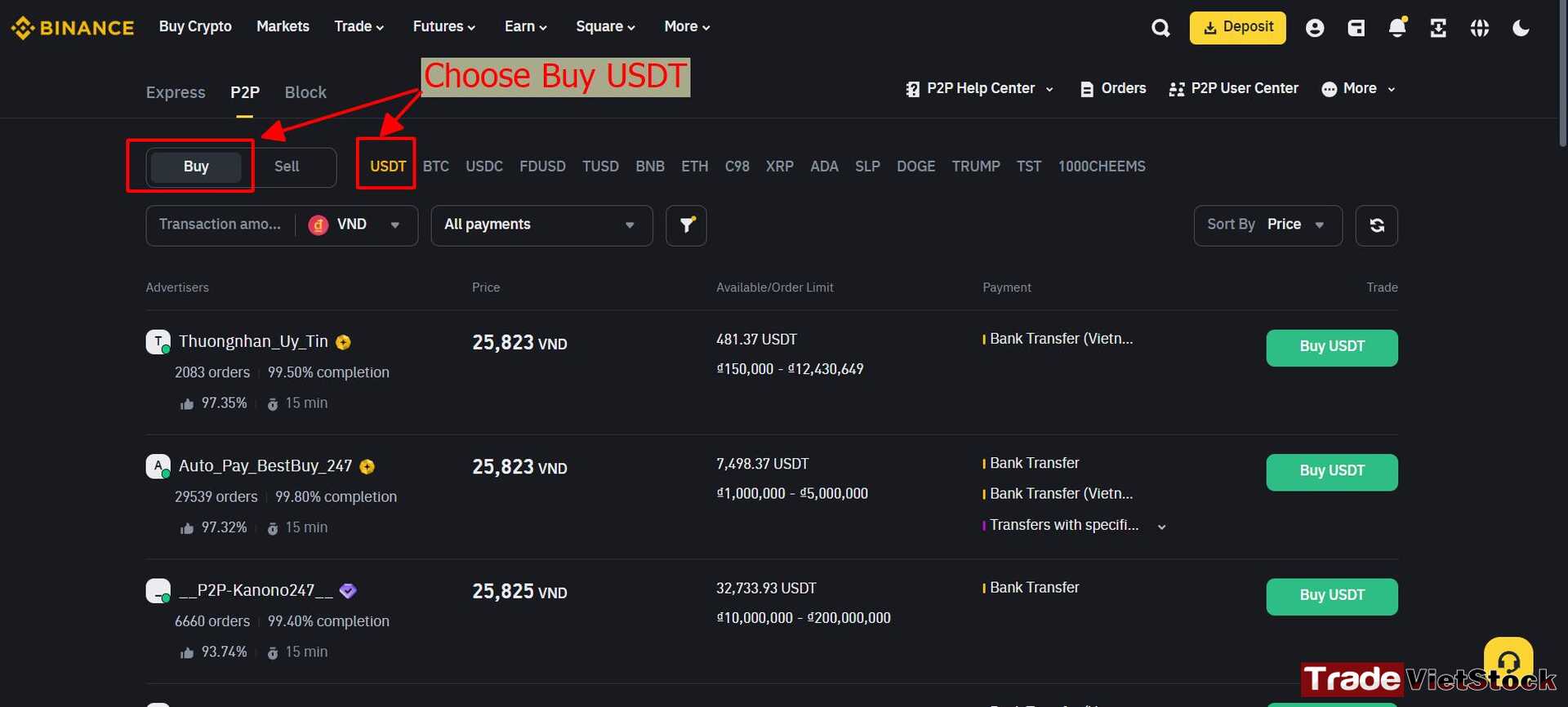Viewport: 1568px width, 707px height.
Task: Open the language globe icon
Action: 1480,29
